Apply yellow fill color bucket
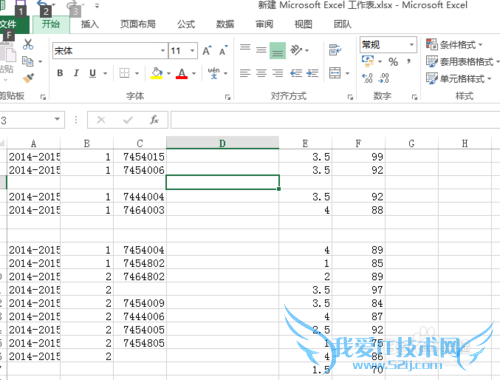This screenshot has width=500, height=380. pos(157,73)
